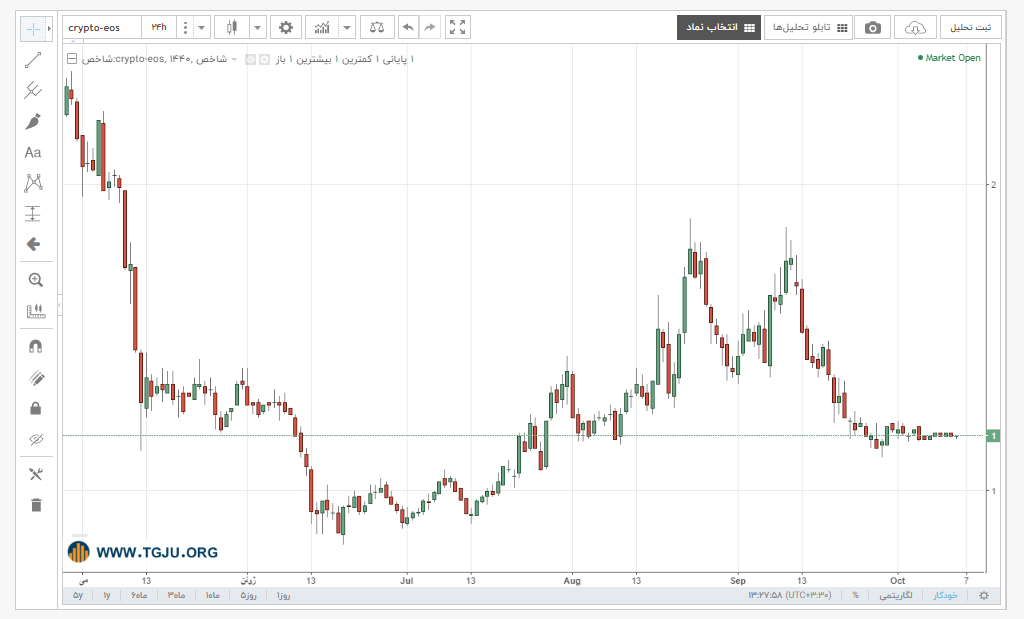
Task: Click the ثبت تحلیل button
Action: click(x=970, y=27)
